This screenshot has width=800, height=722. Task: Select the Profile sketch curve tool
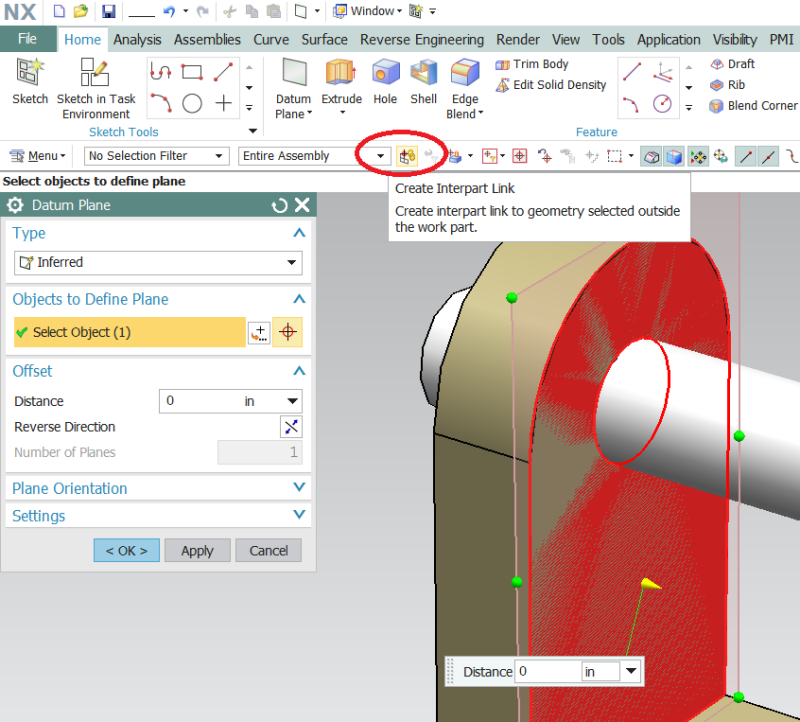click(161, 72)
